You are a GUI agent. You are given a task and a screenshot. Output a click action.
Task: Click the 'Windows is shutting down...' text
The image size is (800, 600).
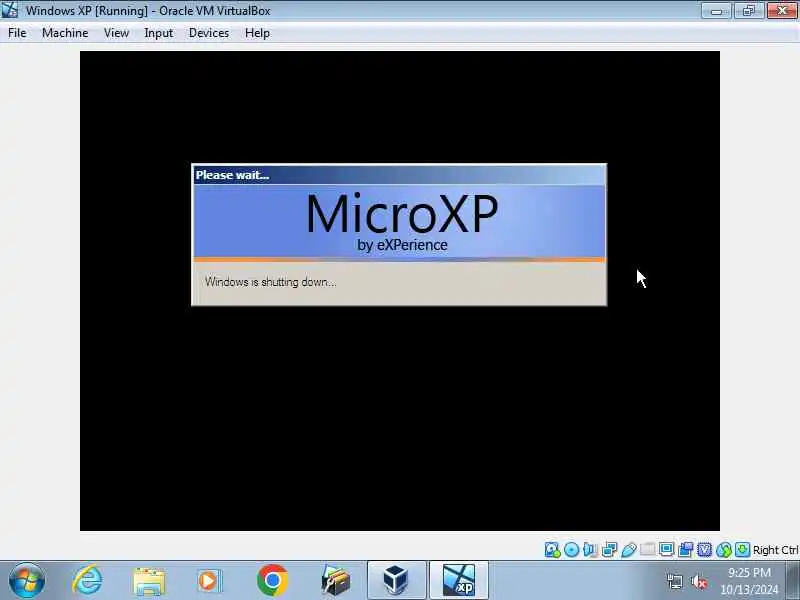pyautogui.click(x=270, y=282)
